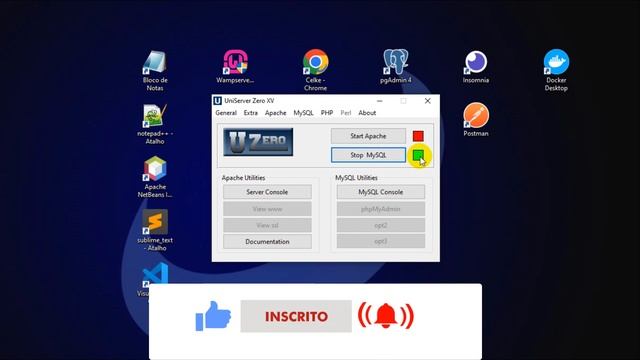Open the Postman desktop shortcut
This screenshot has height=360, width=640.
pyautogui.click(x=476, y=120)
